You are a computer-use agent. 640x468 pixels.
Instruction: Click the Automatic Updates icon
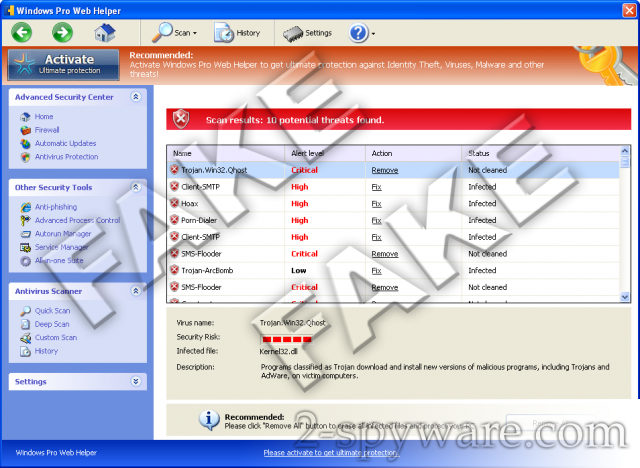coord(25,143)
